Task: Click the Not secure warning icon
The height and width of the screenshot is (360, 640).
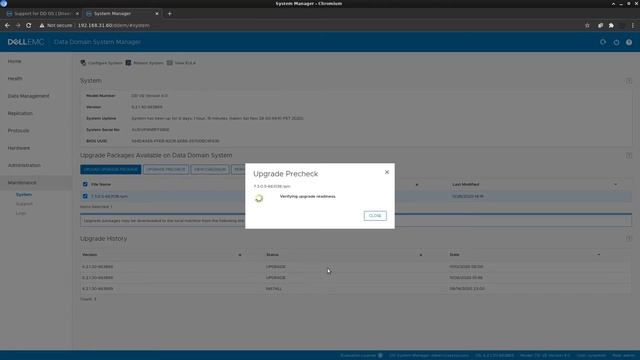Action: coord(42,25)
